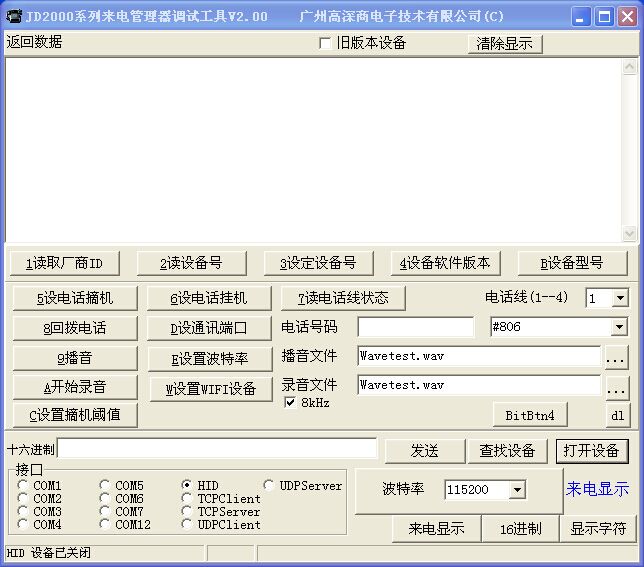Click the dl button
Screen dimensions: 644x567
[617, 415]
